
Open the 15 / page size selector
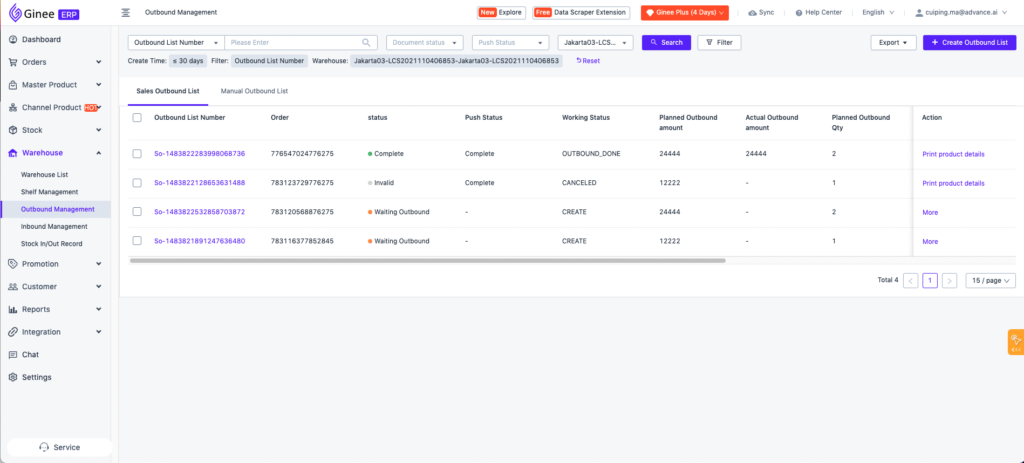click(990, 281)
